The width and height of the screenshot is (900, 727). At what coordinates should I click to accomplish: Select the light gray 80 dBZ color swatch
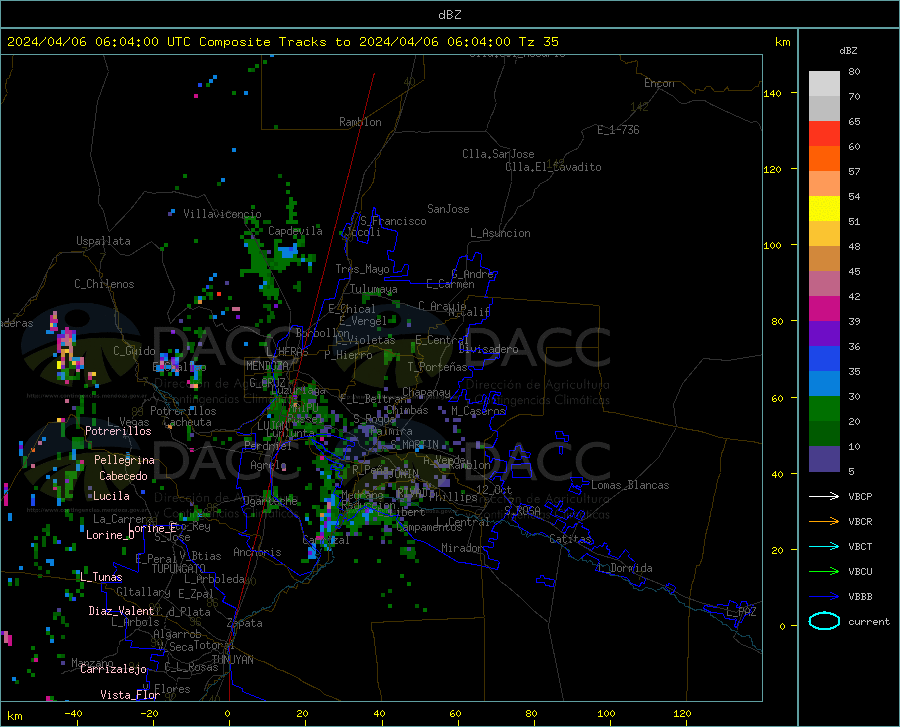(x=824, y=84)
